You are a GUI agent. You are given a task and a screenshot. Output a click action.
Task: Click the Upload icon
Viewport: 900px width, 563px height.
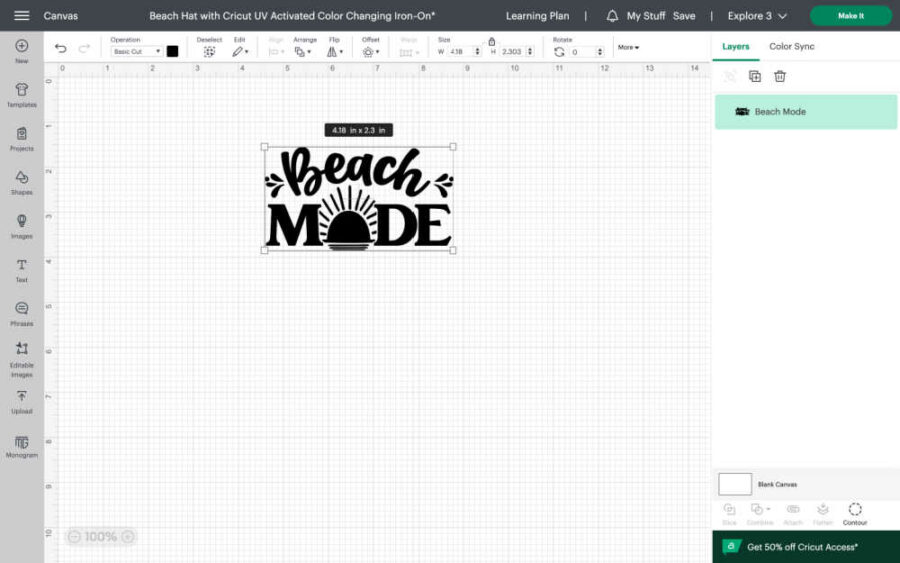click(21, 400)
